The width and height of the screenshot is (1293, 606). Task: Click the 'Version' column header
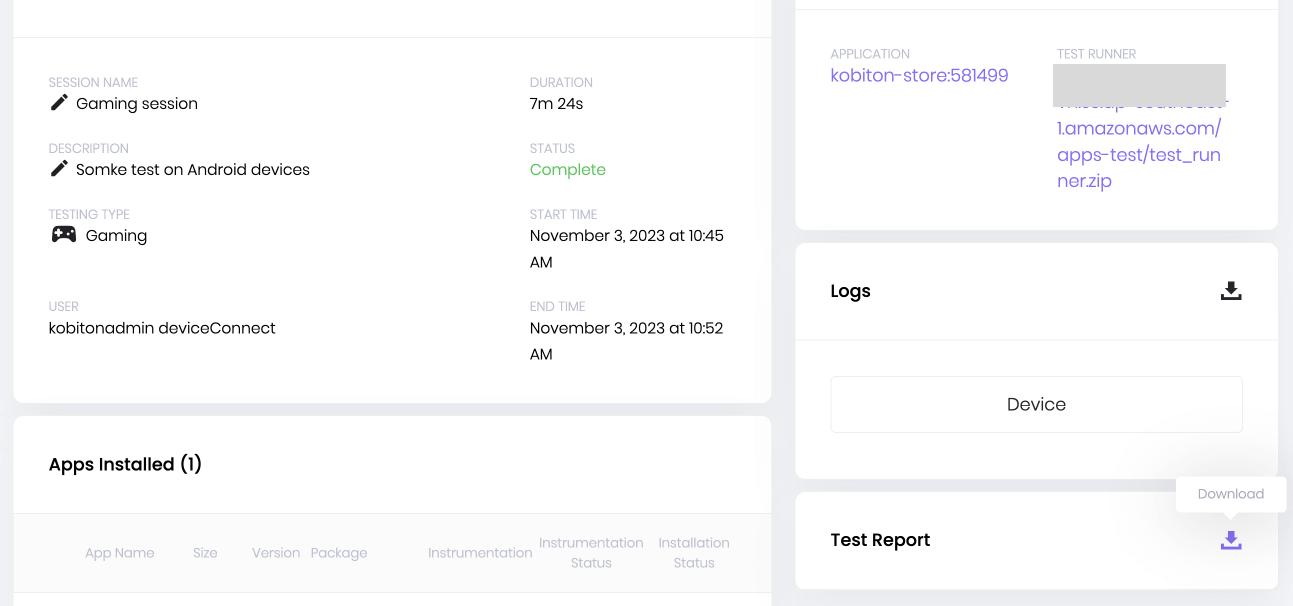[x=276, y=553]
